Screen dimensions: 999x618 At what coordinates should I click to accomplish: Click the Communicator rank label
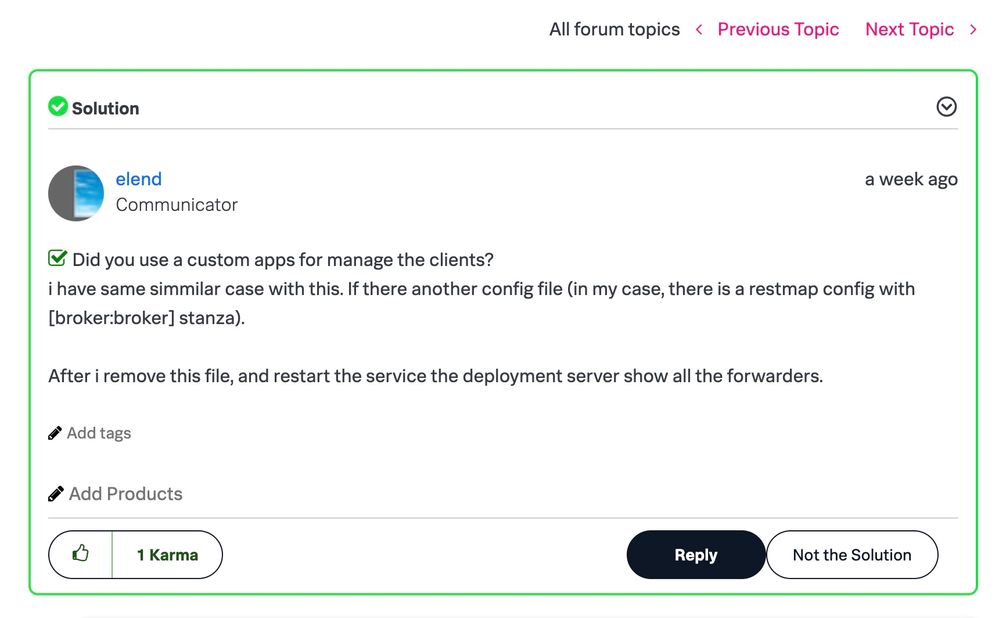tap(177, 205)
